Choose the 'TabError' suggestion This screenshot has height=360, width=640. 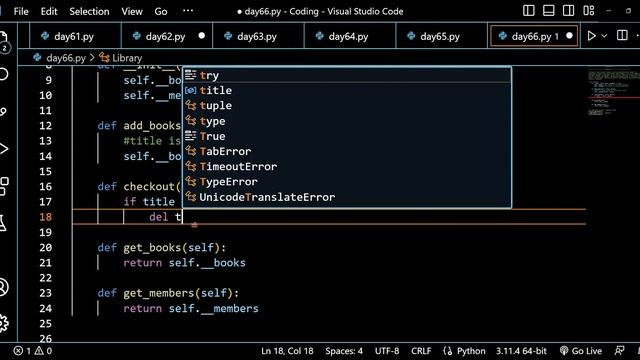(347, 151)
